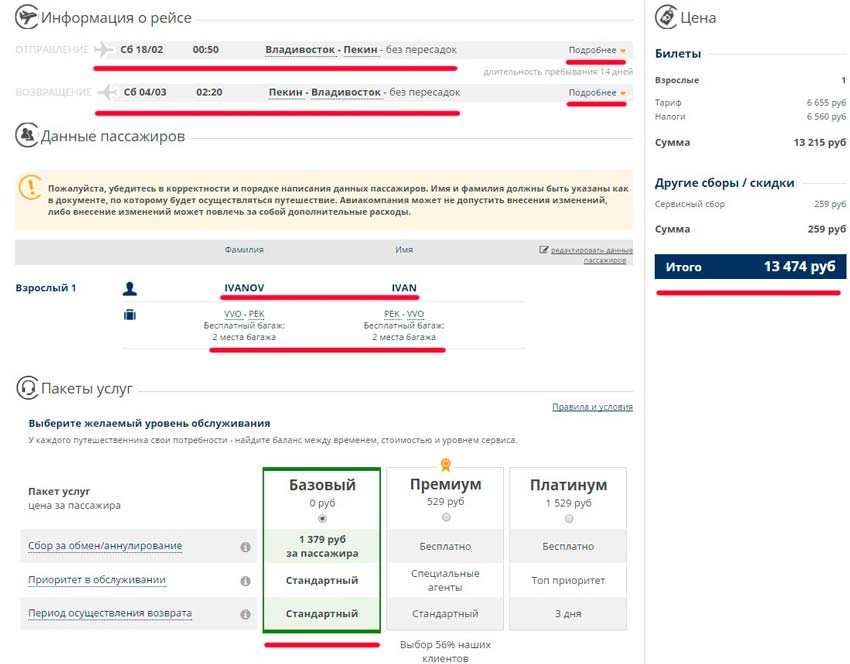Click the return airplane icon
Image resolution: width=850 pixels, height=664 pixels.
tap(107, 93)
